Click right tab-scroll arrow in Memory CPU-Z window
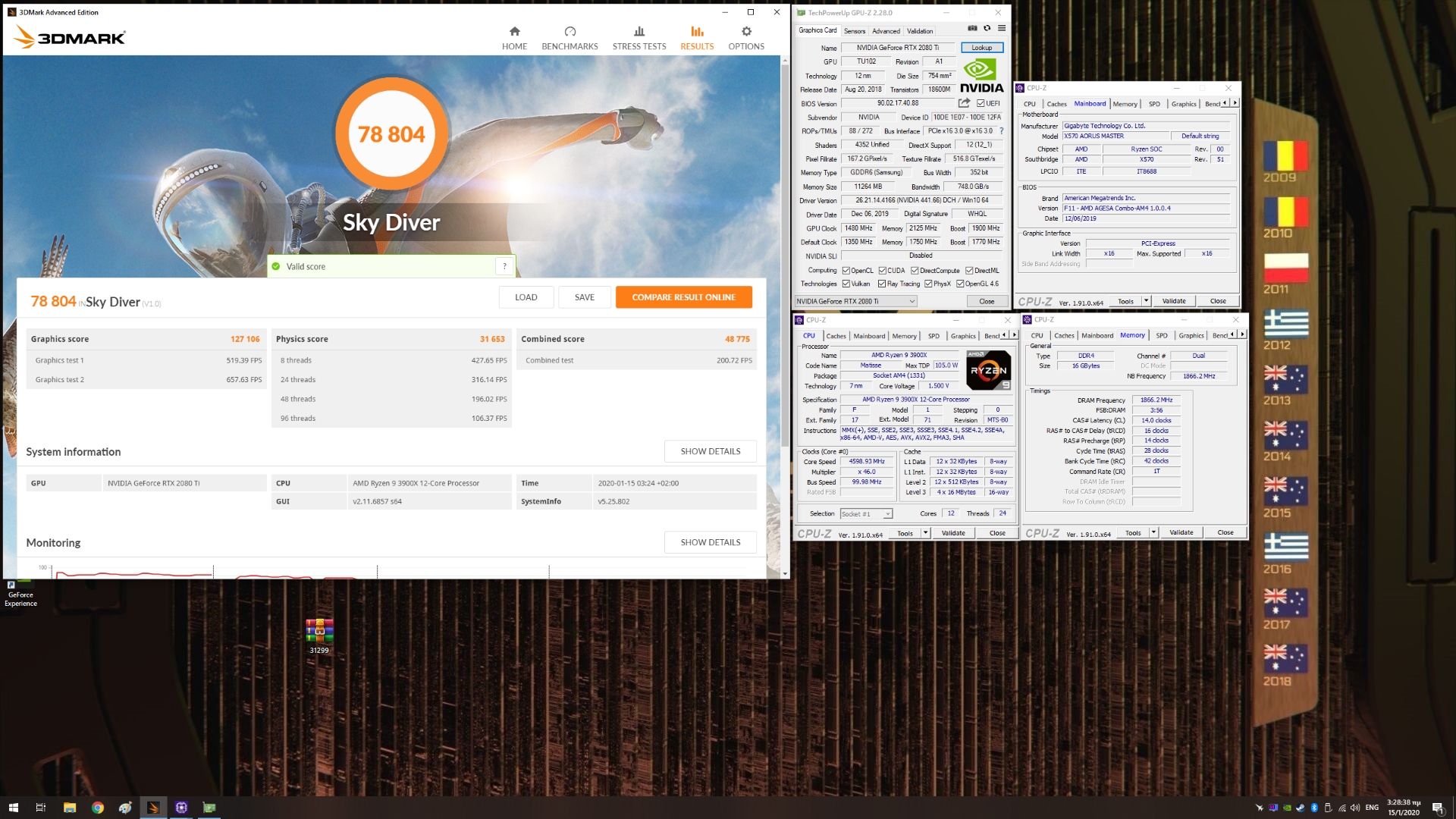Screen dimensions: 1456x819 click(x=1242, y=334)
